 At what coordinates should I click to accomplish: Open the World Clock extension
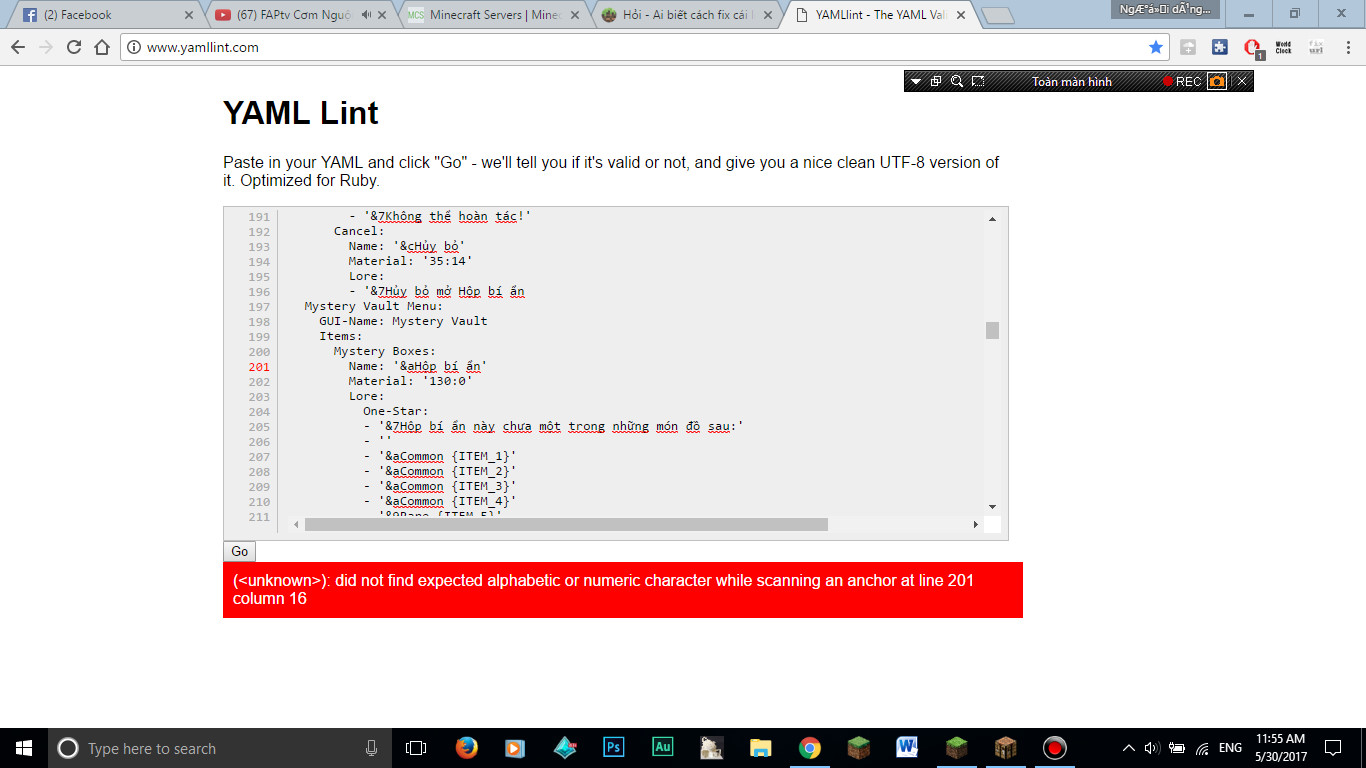[x=1284, y=47]
